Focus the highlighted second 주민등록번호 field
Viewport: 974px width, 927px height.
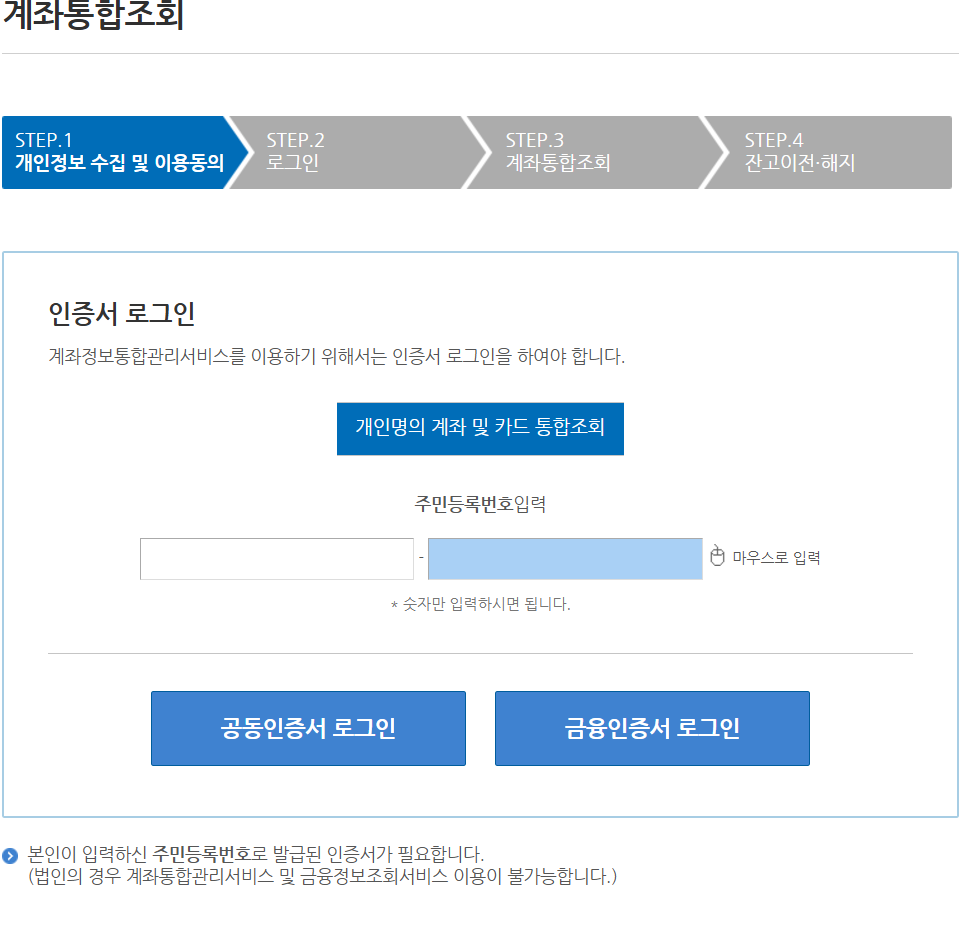click(x=565, y=559)
